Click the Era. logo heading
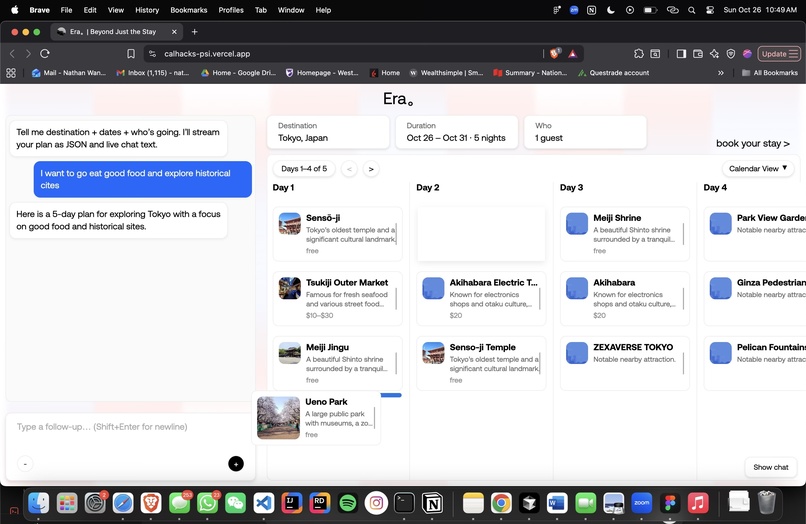 (x=398, y=99)
